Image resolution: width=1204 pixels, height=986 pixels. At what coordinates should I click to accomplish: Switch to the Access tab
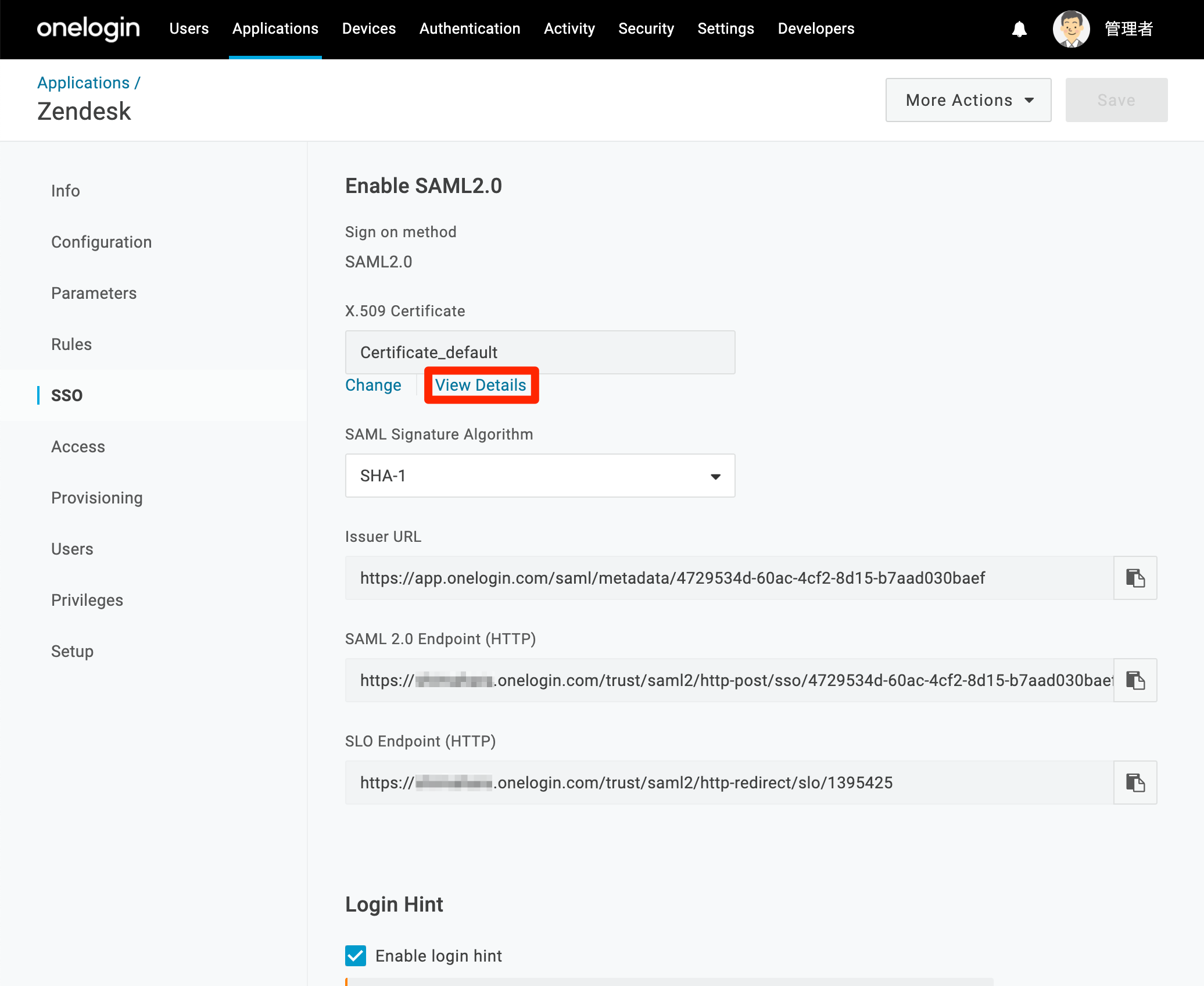coord(78,446)
